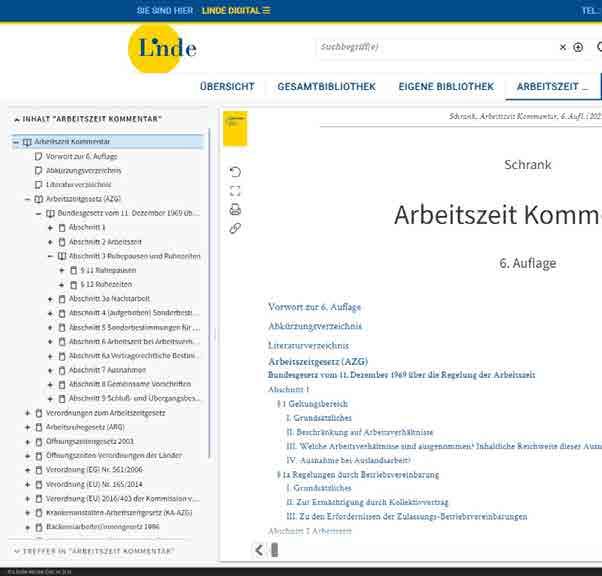This screenshot has width=602, height=576.
Task: Expand Öffnungszeitengesetz 2003 node
Action: point(27,442)
